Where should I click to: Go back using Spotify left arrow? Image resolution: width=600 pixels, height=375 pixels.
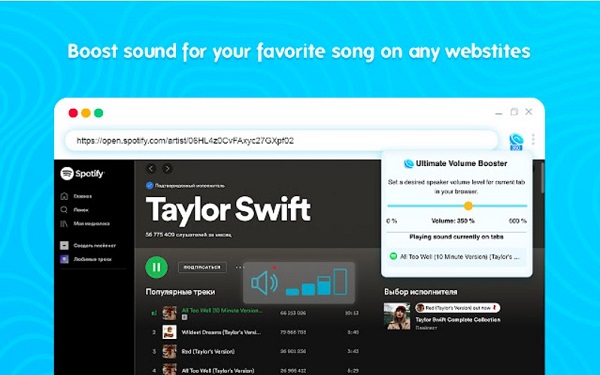point(152,168)
